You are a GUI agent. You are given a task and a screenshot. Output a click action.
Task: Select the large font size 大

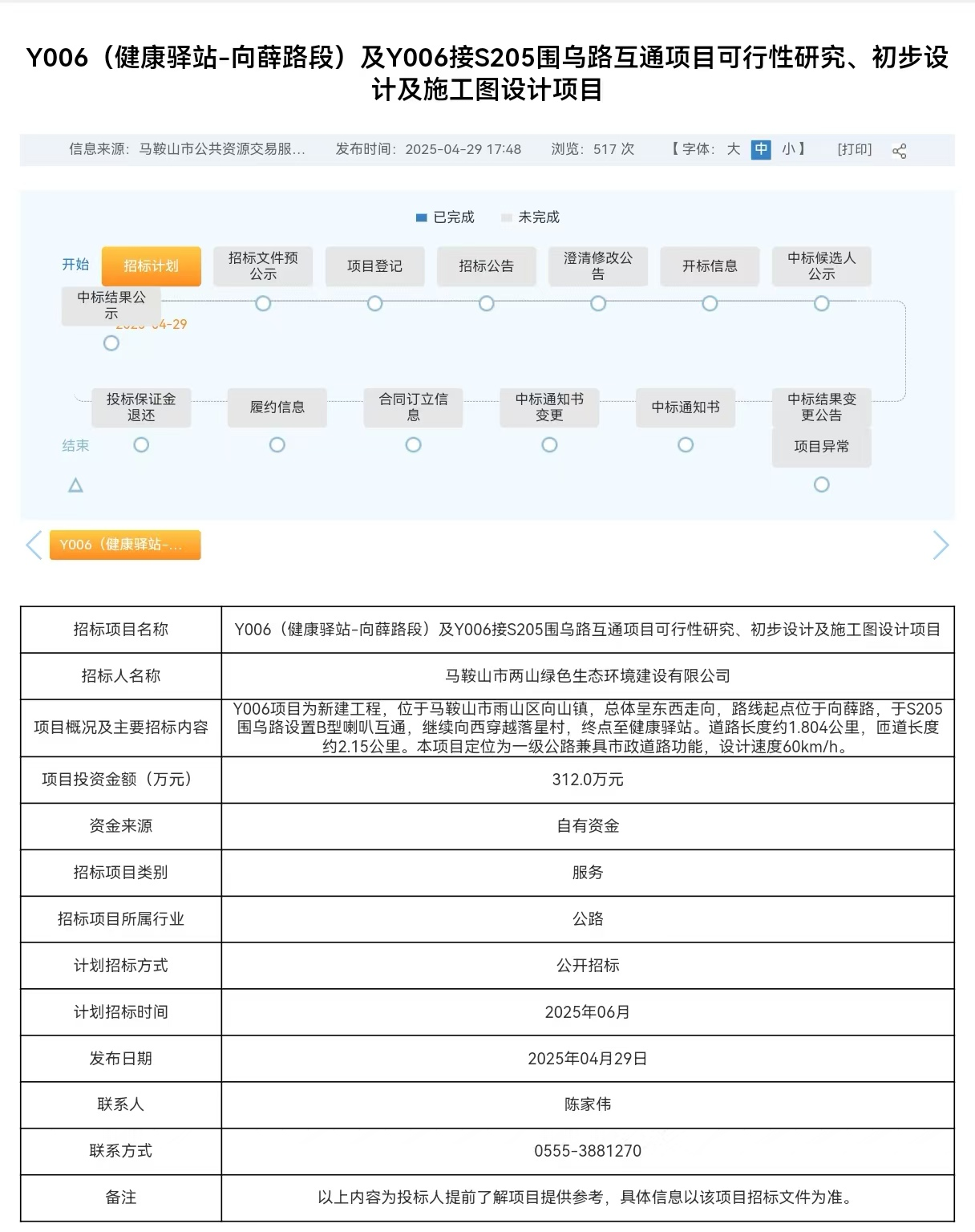tap(733, 149)
